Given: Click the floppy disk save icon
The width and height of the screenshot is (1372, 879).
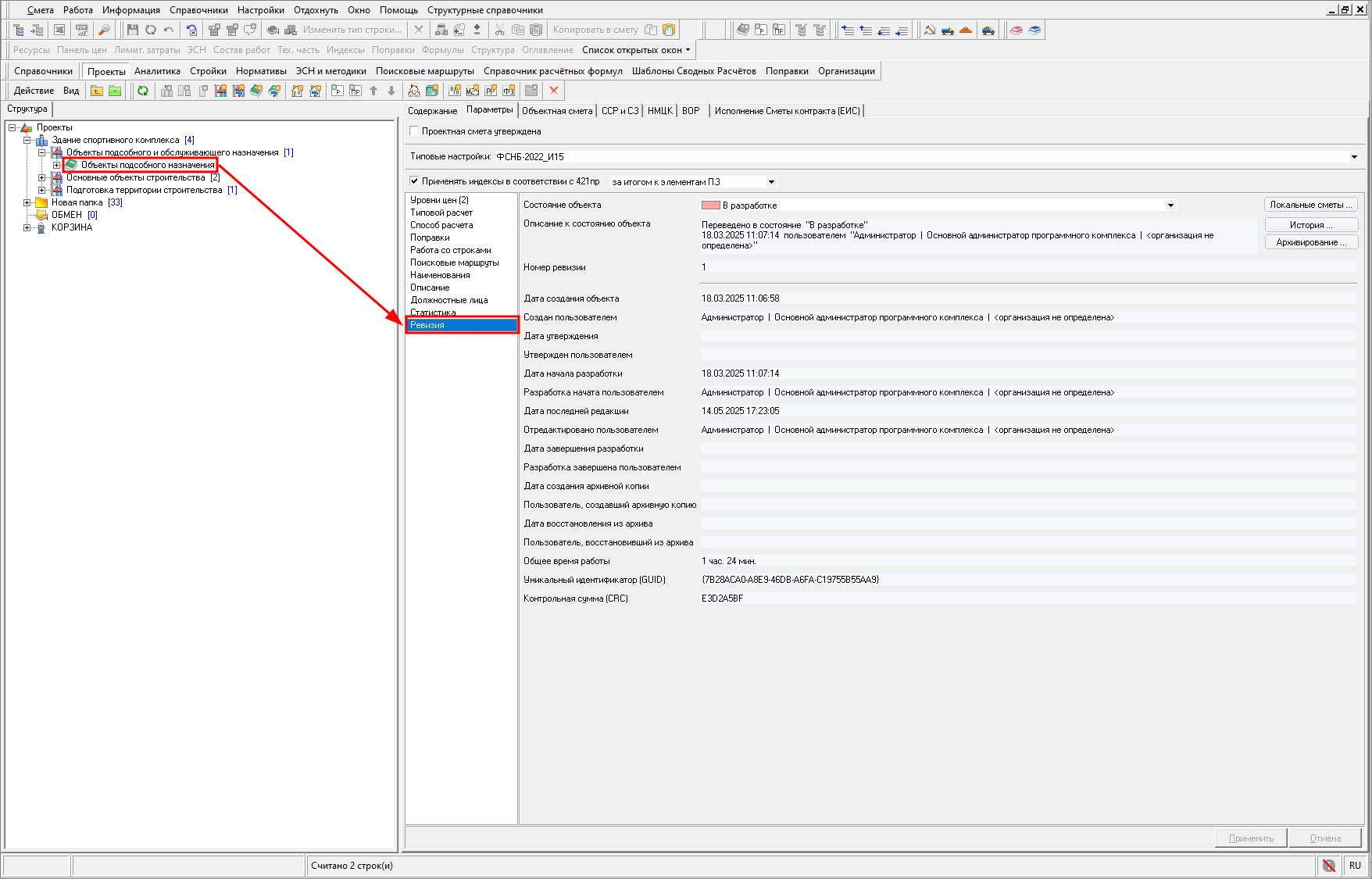Looking at the screenshot, I should [132, 30].
